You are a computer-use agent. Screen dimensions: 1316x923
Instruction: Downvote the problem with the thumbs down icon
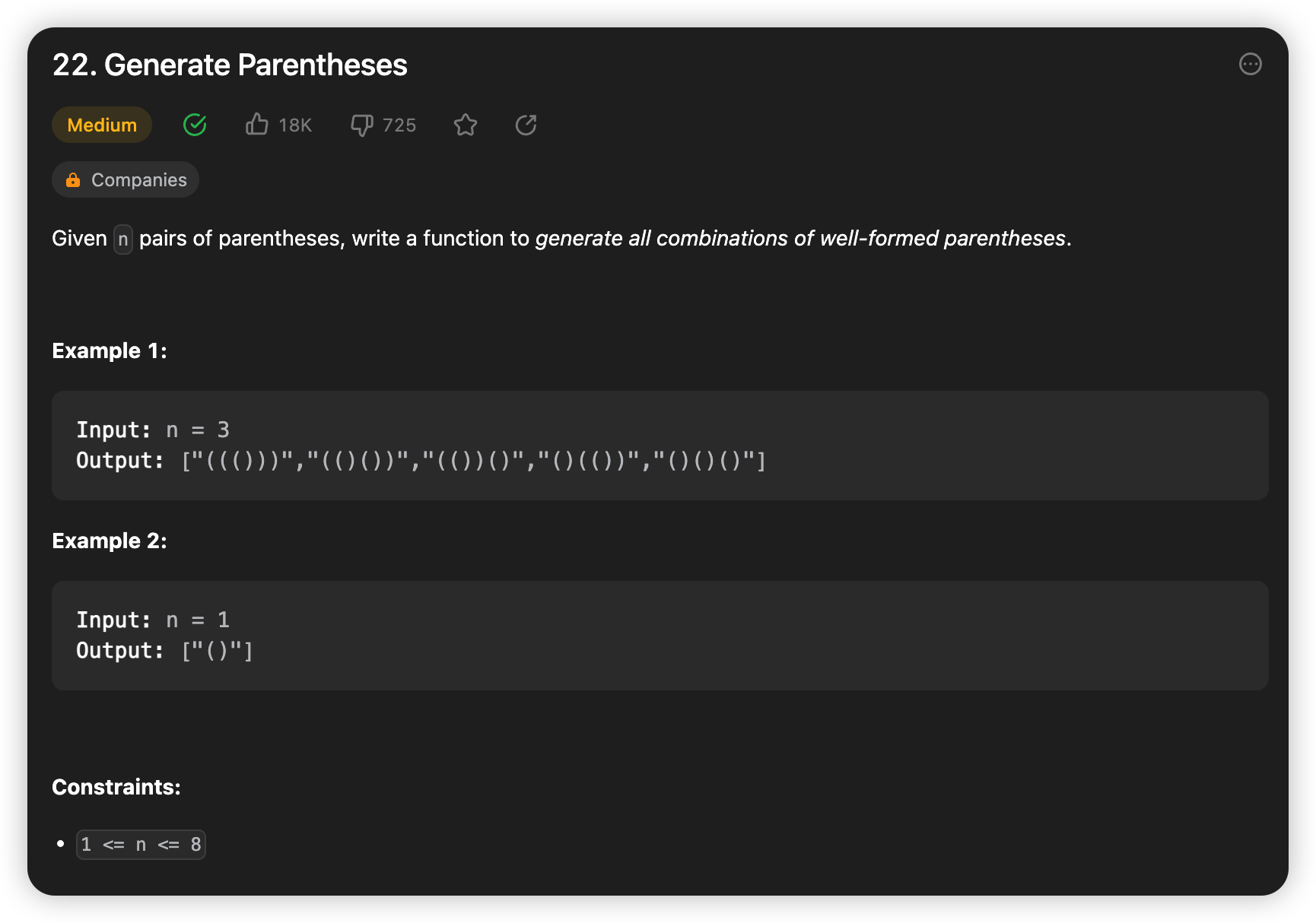click(362, 125)
